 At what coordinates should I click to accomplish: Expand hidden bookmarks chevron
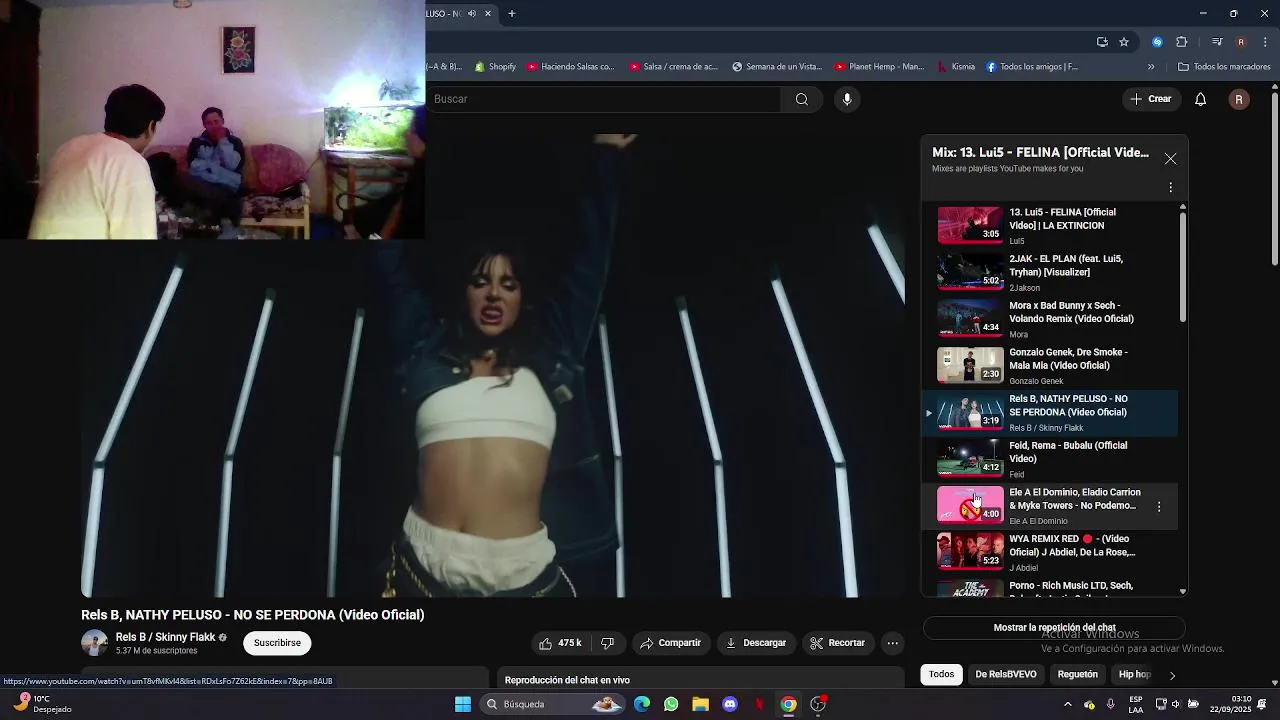(1151, 67)
